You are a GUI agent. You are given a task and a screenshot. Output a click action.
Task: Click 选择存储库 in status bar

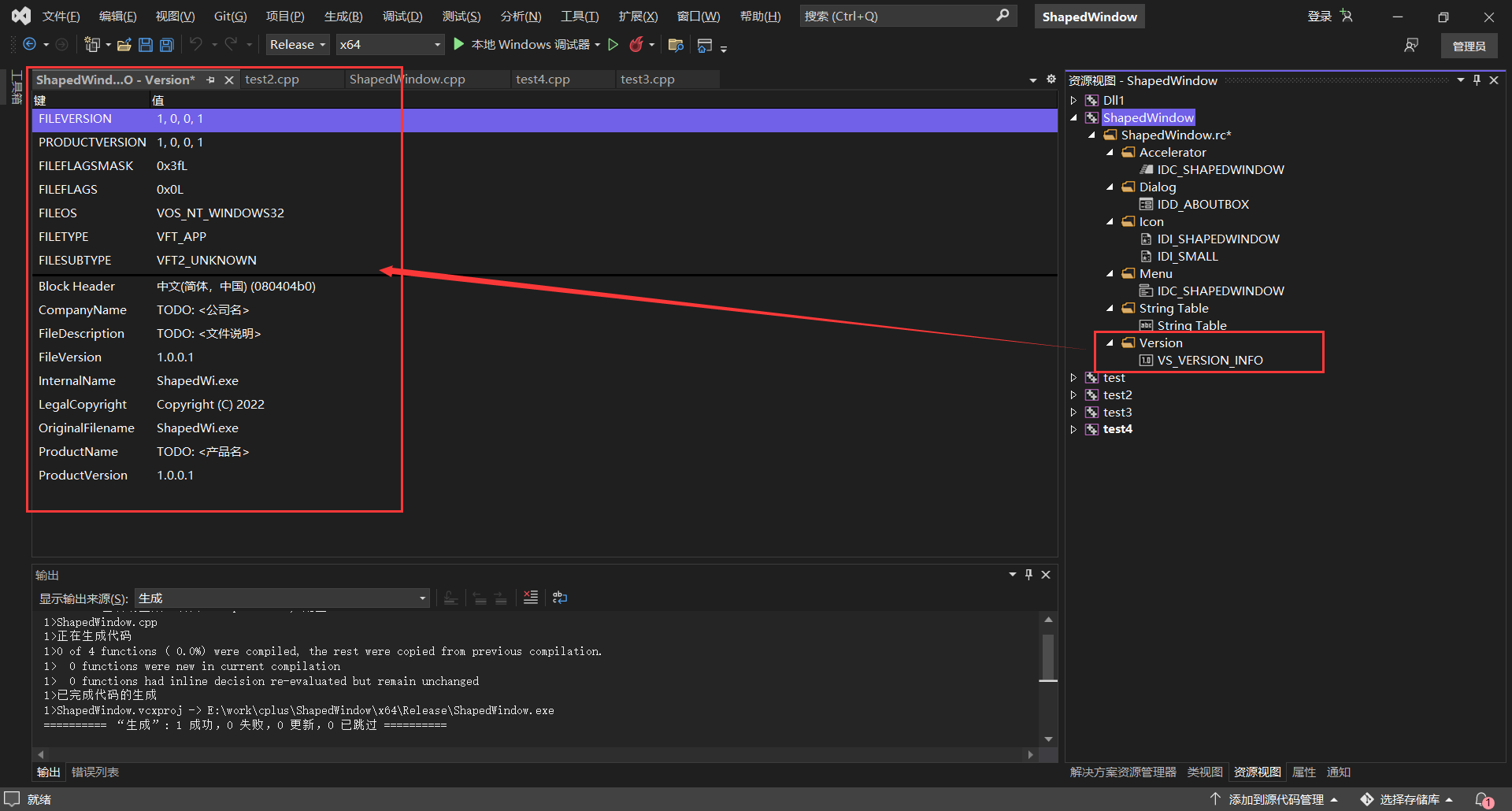tap(1408, 800)
